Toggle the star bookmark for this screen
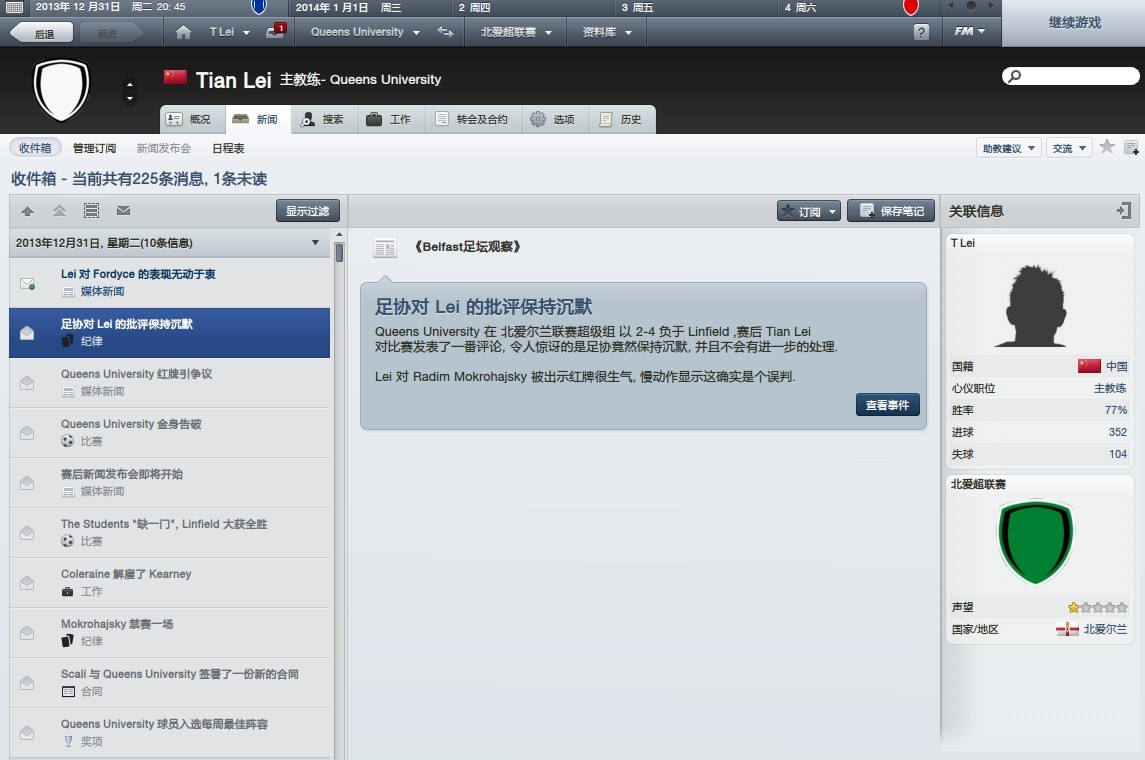Viewport: 1145px width, 760px height. 1107,148
